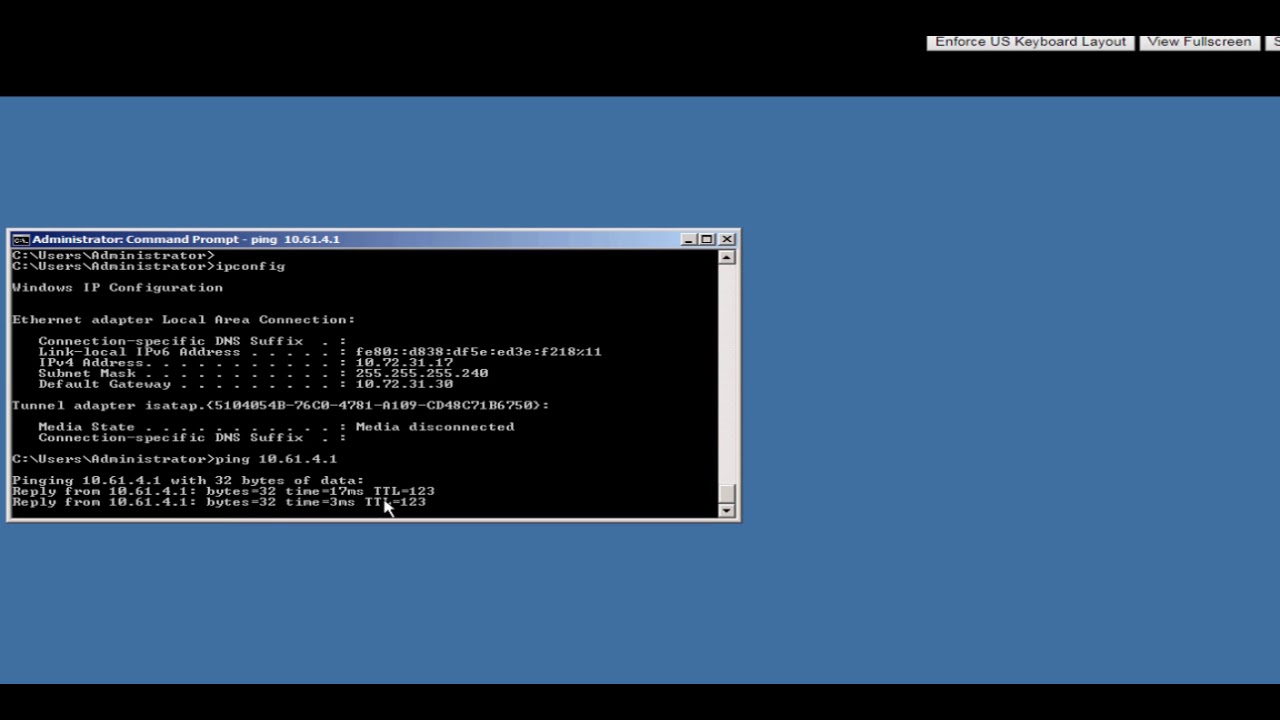The width and height of the screenshot is (1280, 720).
Task: Click the 'Pinging 10.61.4.1 with 32 bytes' line
Action: [188, 481]
